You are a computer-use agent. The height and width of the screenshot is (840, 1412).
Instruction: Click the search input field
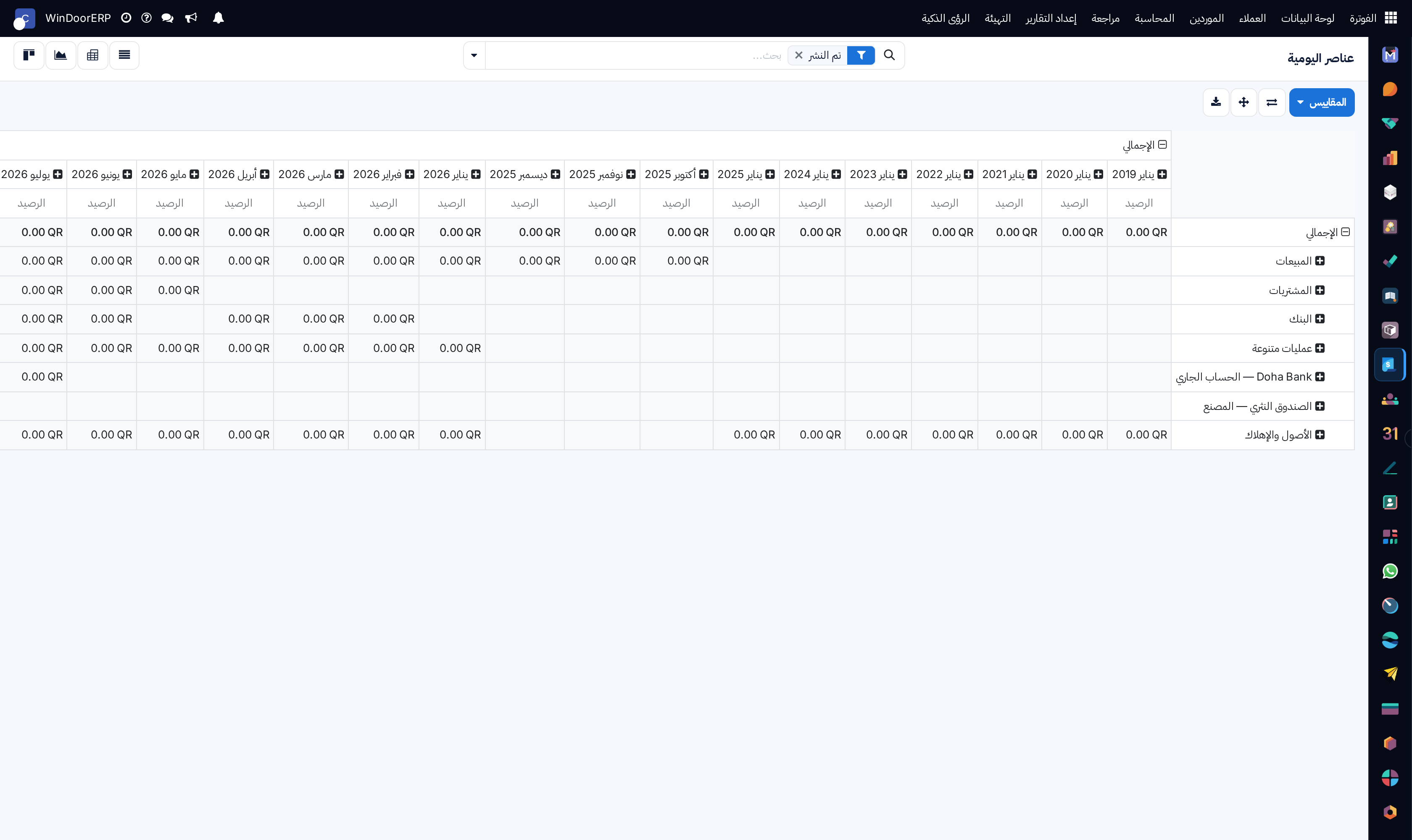(635, 55)
